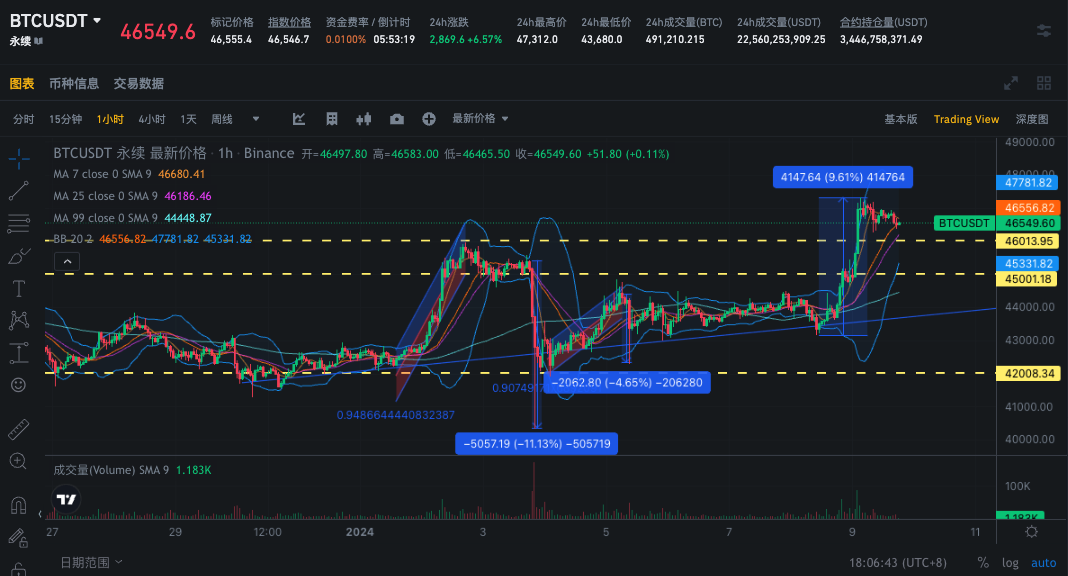Click the perpetual contract info icon

(x=39, y=41)
